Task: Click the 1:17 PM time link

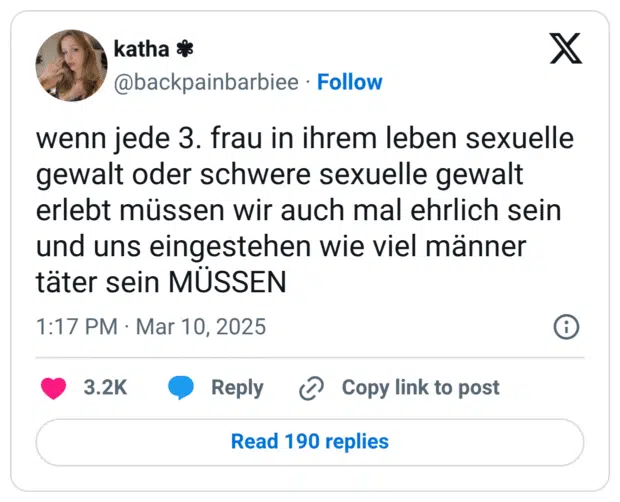Action: (x=78, y=327)
